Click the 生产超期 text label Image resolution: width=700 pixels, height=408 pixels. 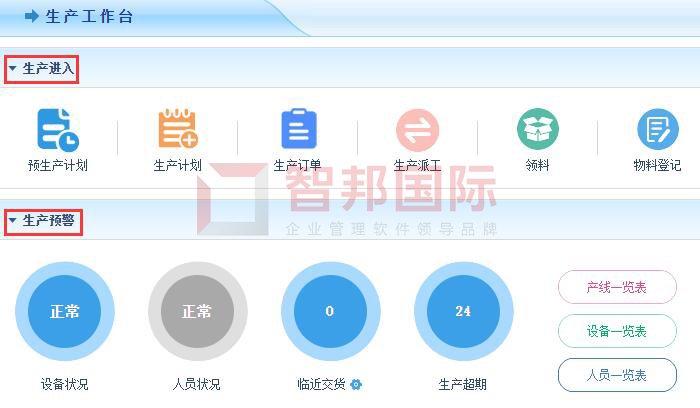pyautogui.click(x=462, y=384)
